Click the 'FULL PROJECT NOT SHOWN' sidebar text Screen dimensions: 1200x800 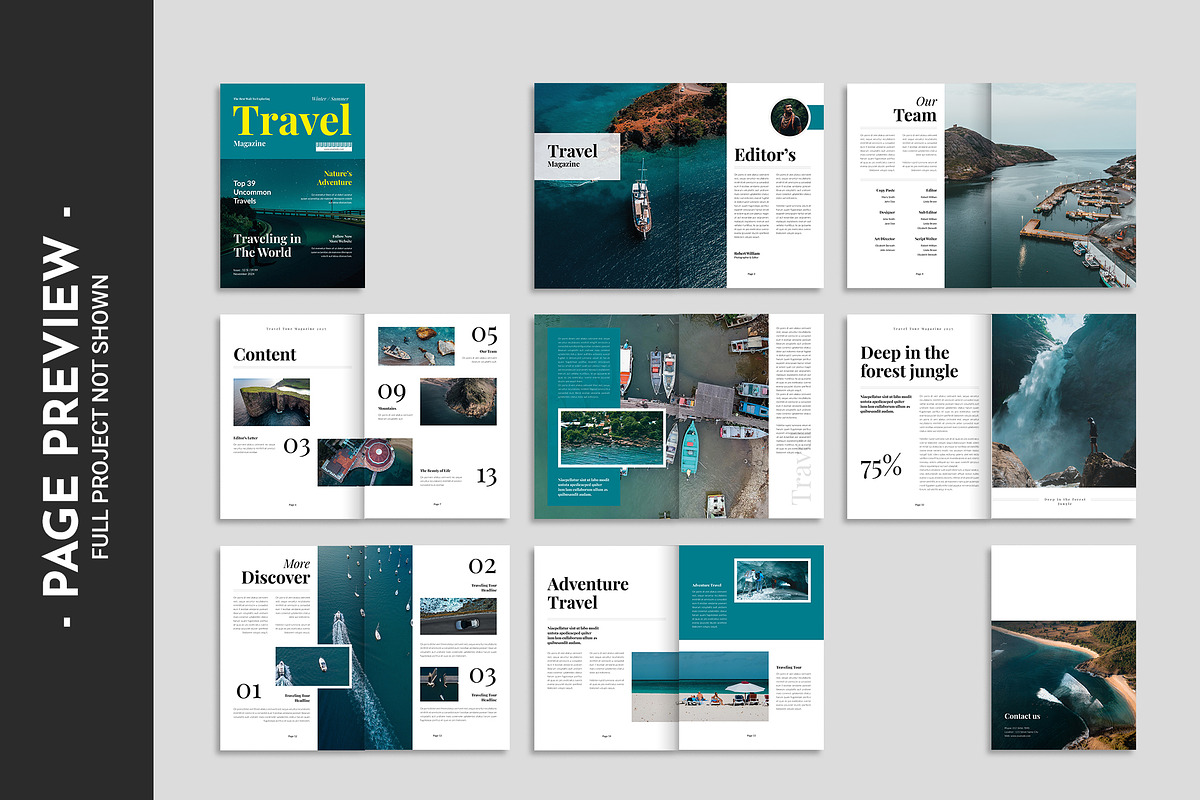click(99, 416)
